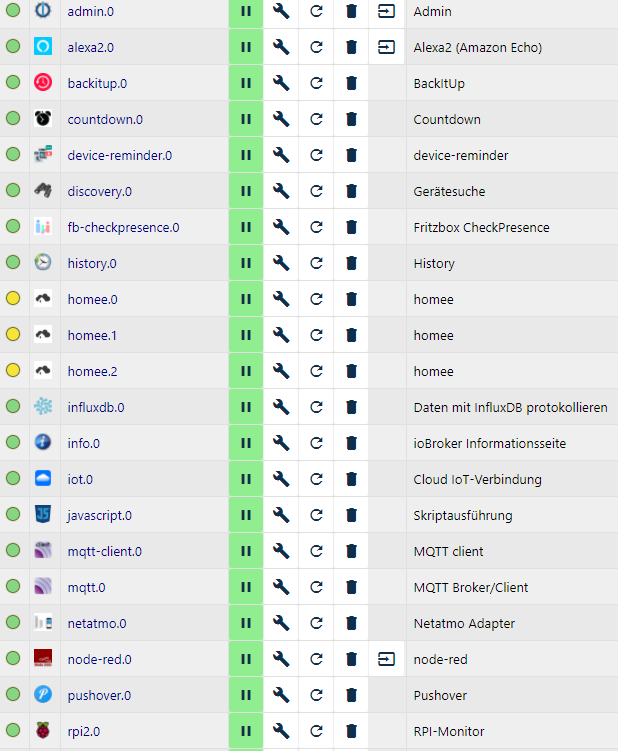618x751 pixels.
Task: Click the yellow status indicator of homee.0
Action: point(13,299)
